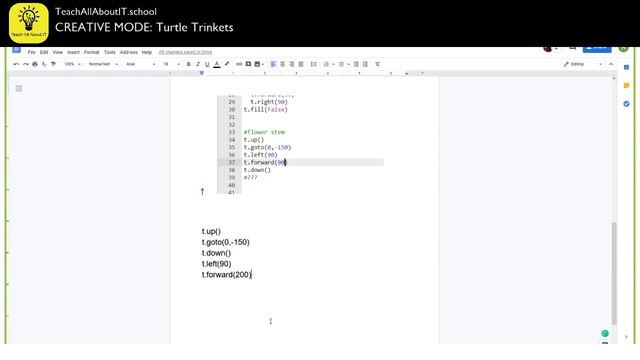Click the left indent ruler marker
The width and height of the screenshot is (640, 360).
202,73
